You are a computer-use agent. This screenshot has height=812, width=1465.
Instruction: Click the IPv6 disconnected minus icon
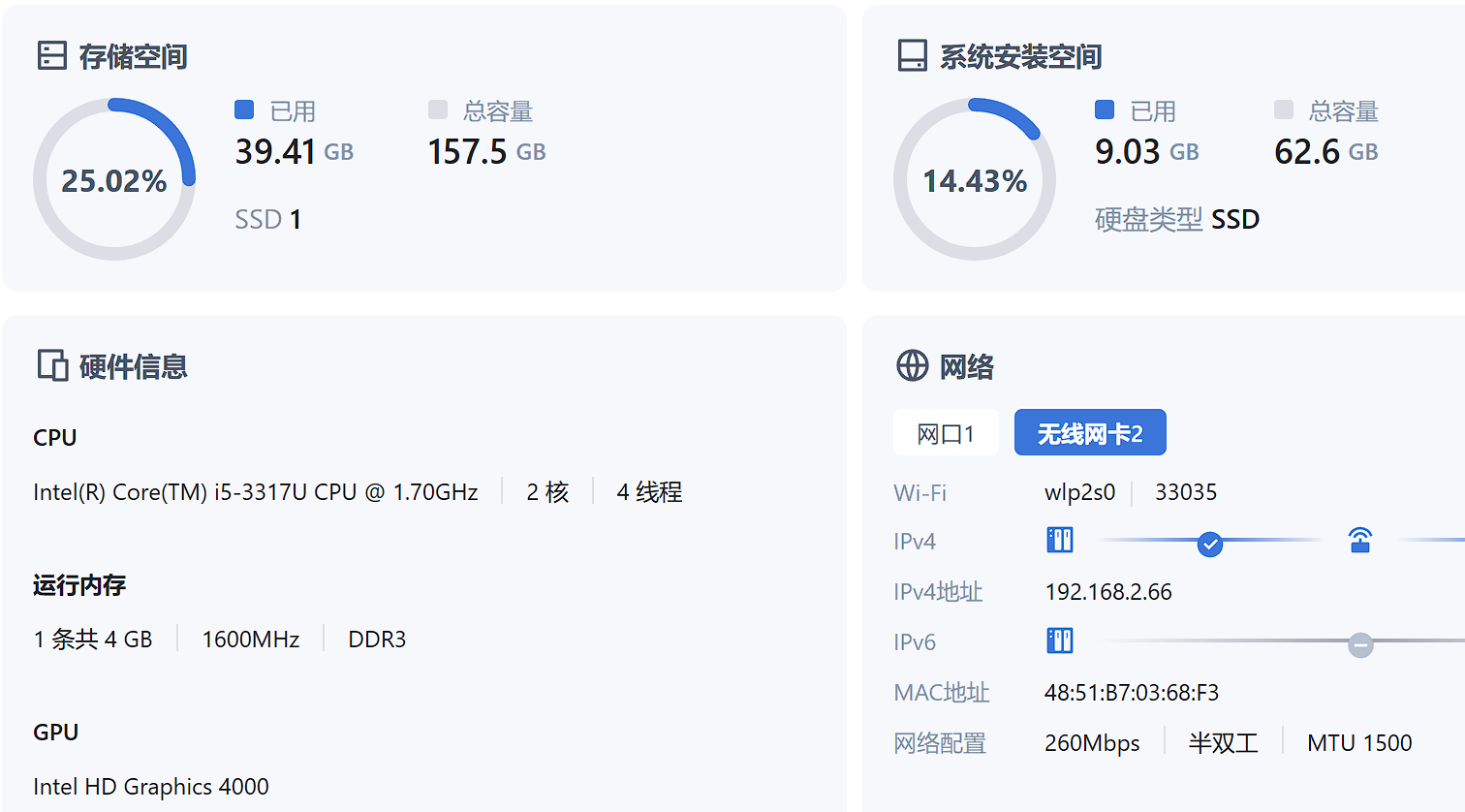point(1360,645)
